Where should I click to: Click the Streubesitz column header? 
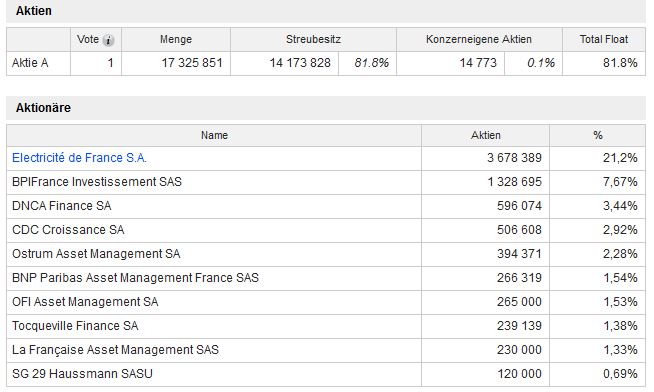tap(313, 40)
